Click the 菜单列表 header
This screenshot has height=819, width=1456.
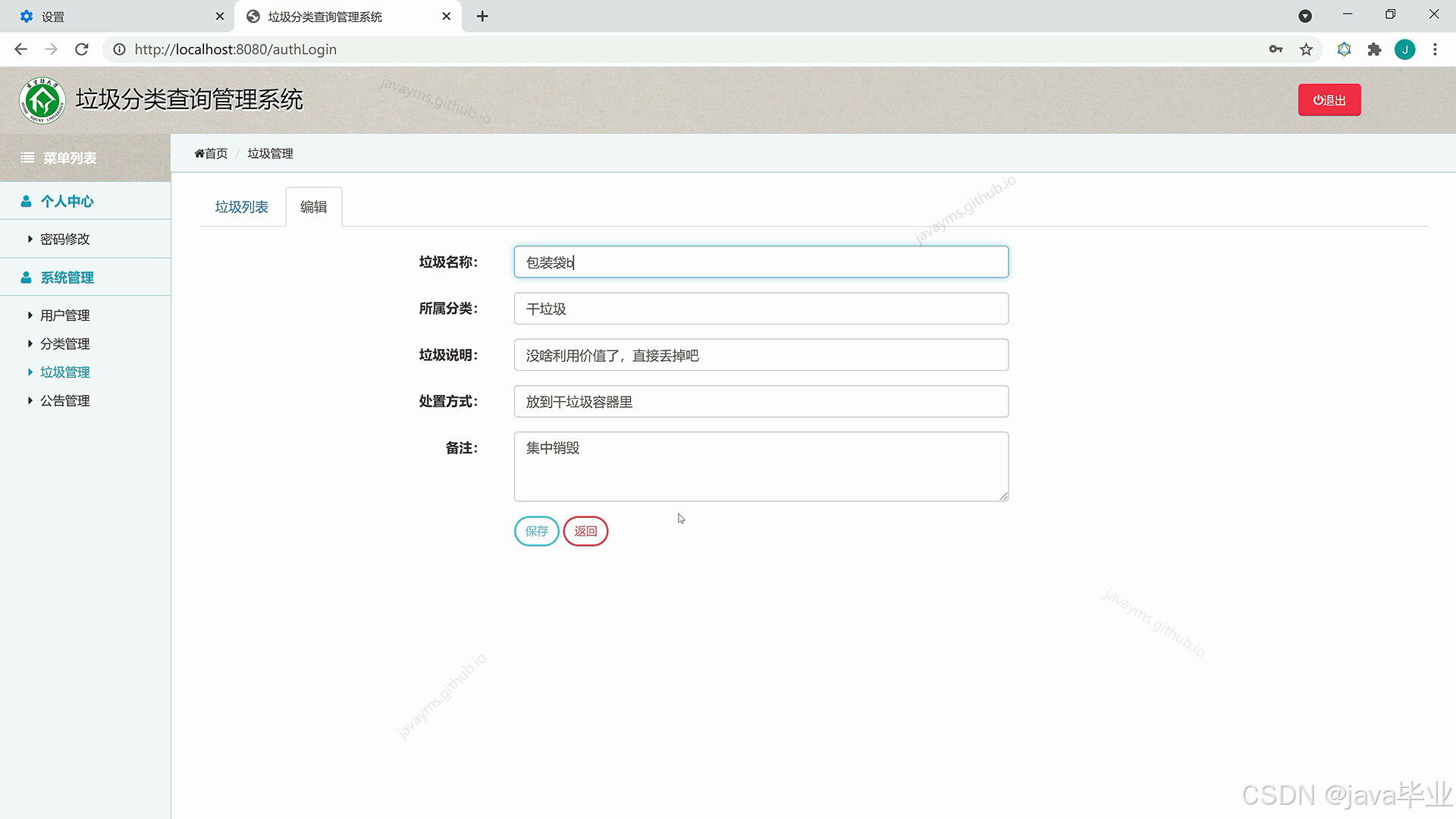[x=85, y=158]
